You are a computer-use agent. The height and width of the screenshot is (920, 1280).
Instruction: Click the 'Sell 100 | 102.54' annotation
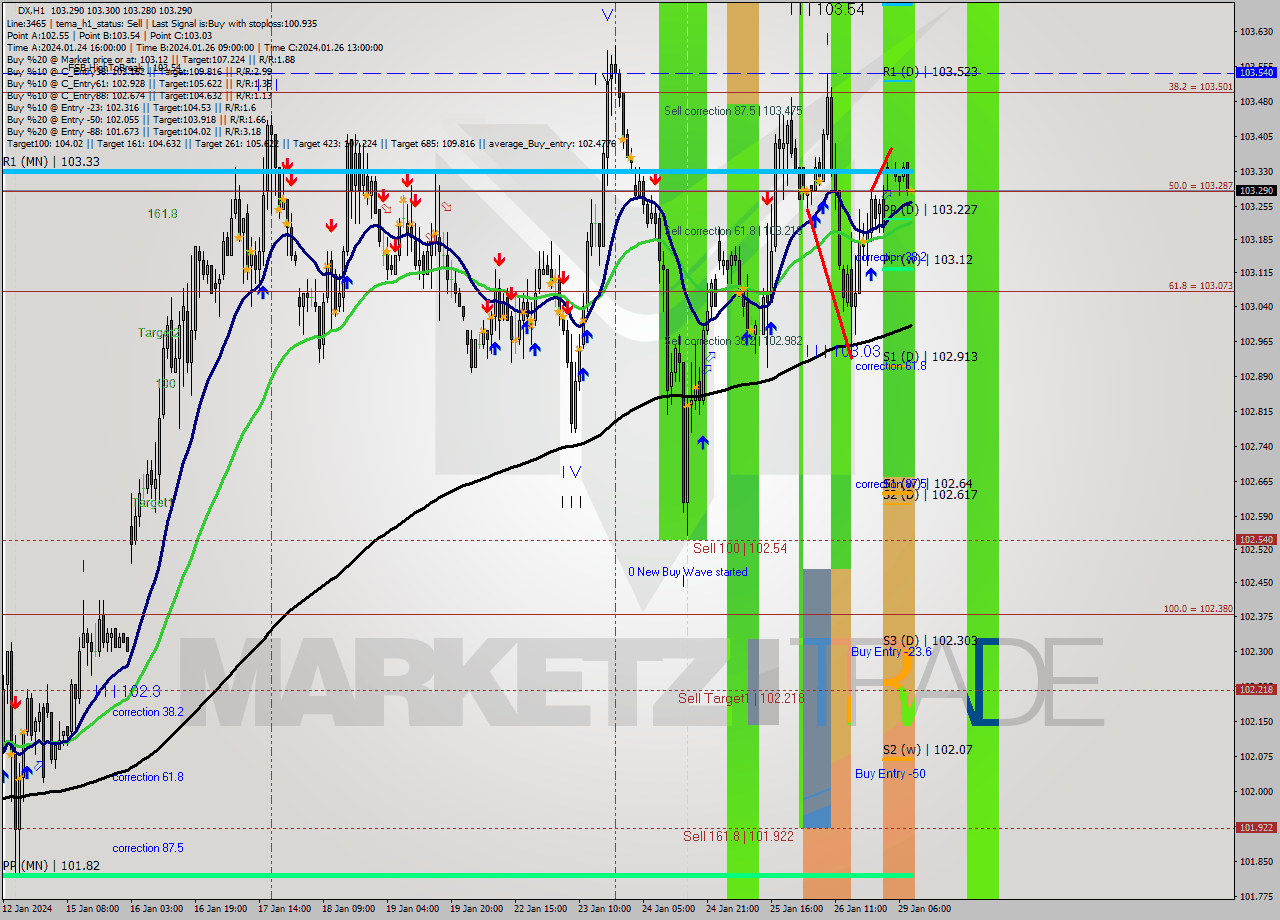740,548
